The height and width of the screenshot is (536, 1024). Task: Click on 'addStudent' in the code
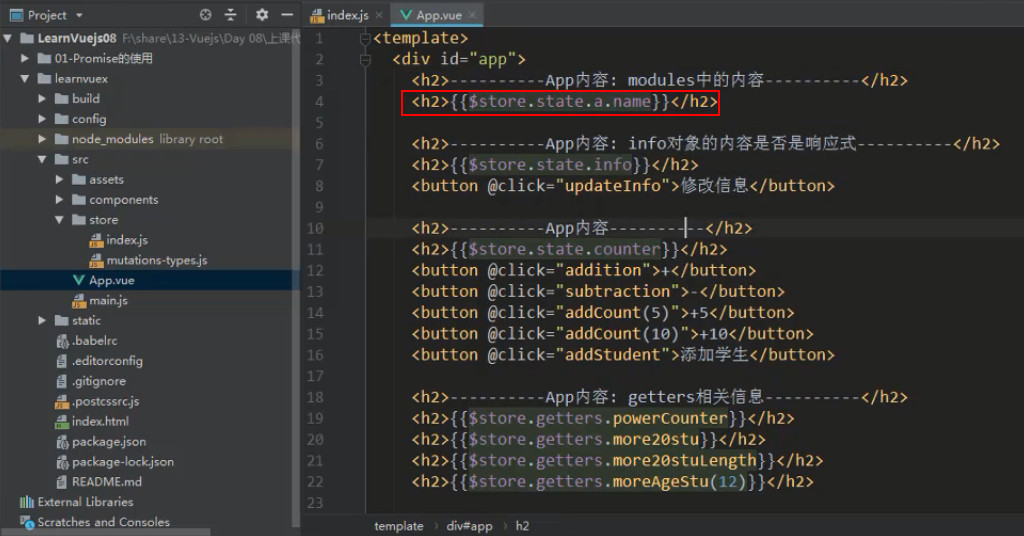[613, 355]
